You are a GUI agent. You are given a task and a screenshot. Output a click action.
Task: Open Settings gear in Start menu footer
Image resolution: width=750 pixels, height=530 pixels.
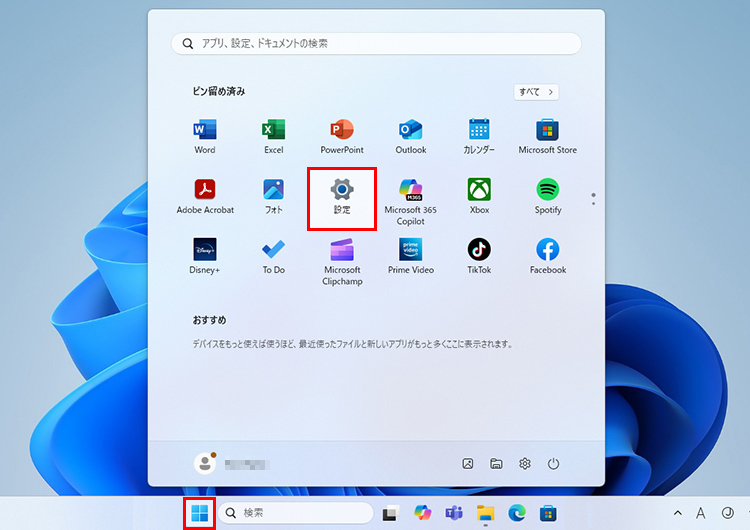[x=525, y=464]
